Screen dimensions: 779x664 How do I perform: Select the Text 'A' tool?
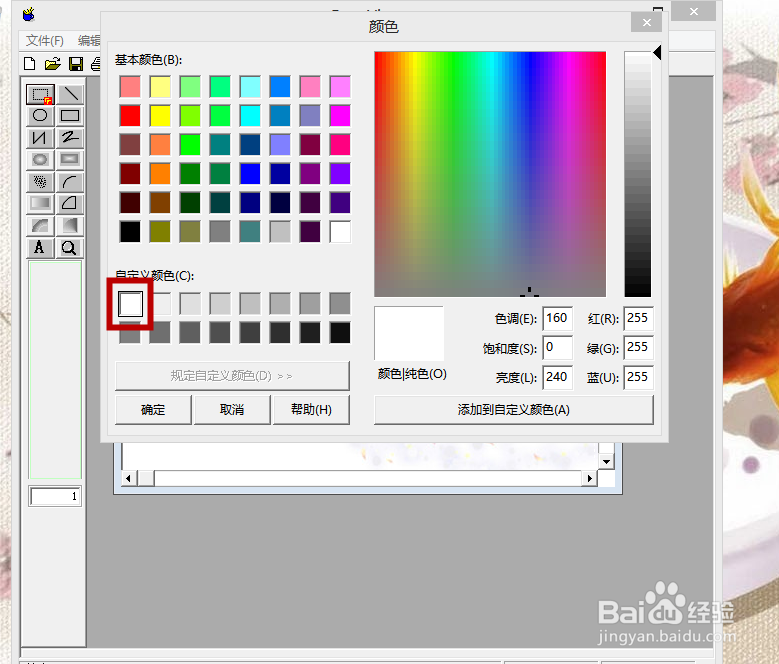[x=40, y=247]
